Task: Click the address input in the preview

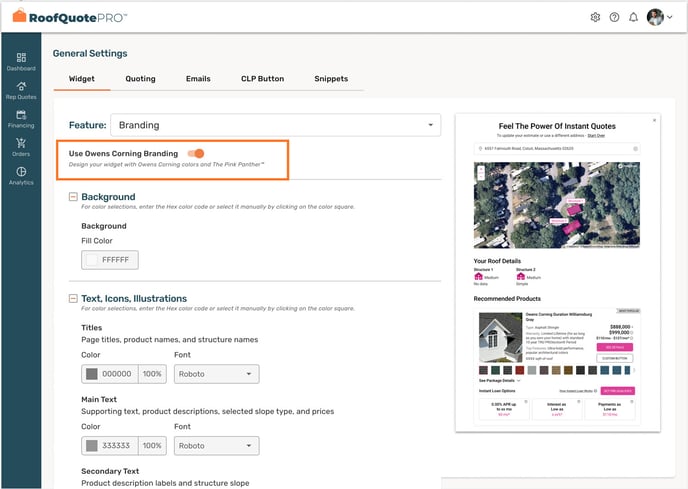Action: pos(557,149)
